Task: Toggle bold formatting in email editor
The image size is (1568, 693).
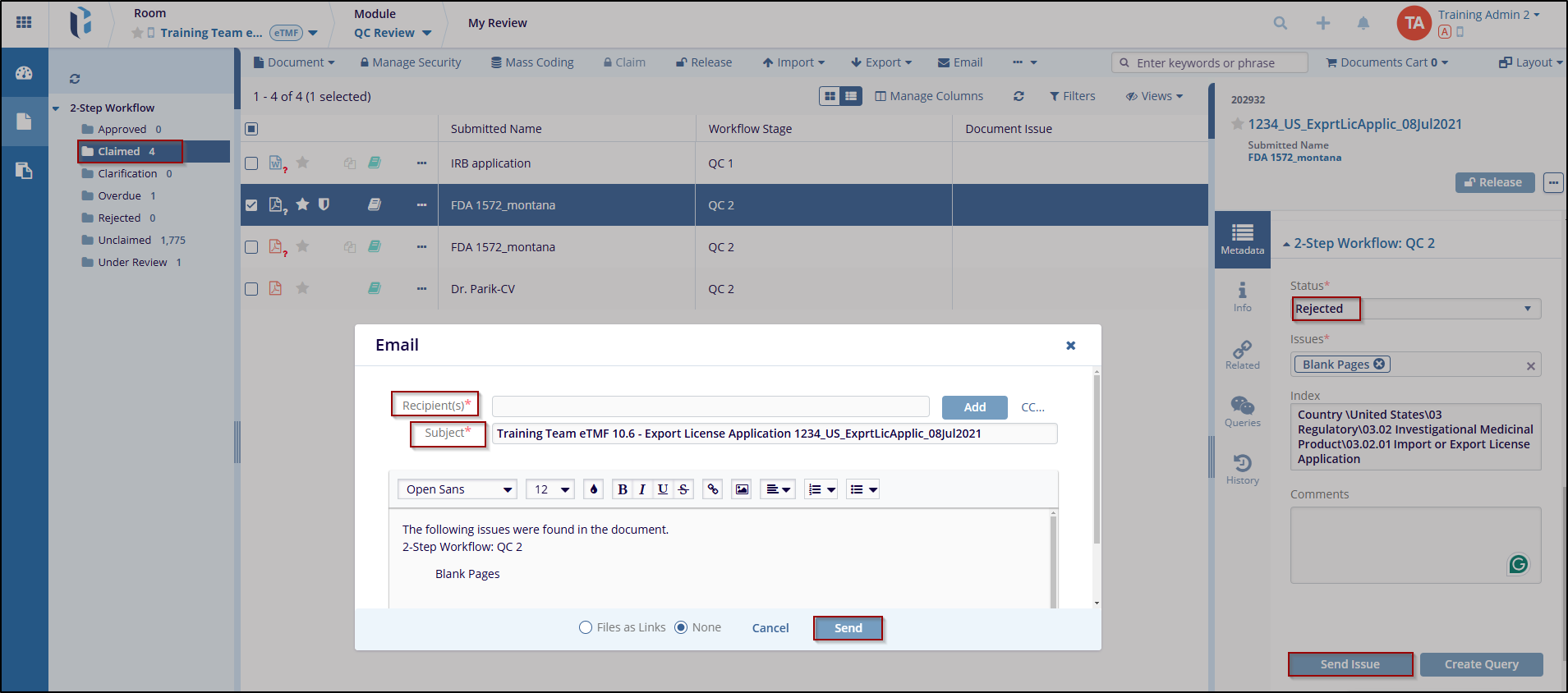Action: tap(622, 489)
